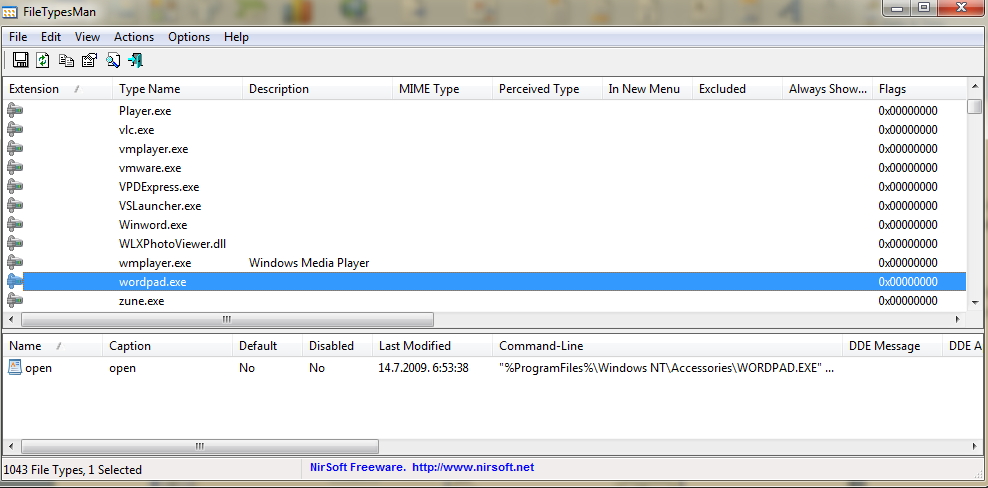Open the Properties toolbar icon

[89, 61]
